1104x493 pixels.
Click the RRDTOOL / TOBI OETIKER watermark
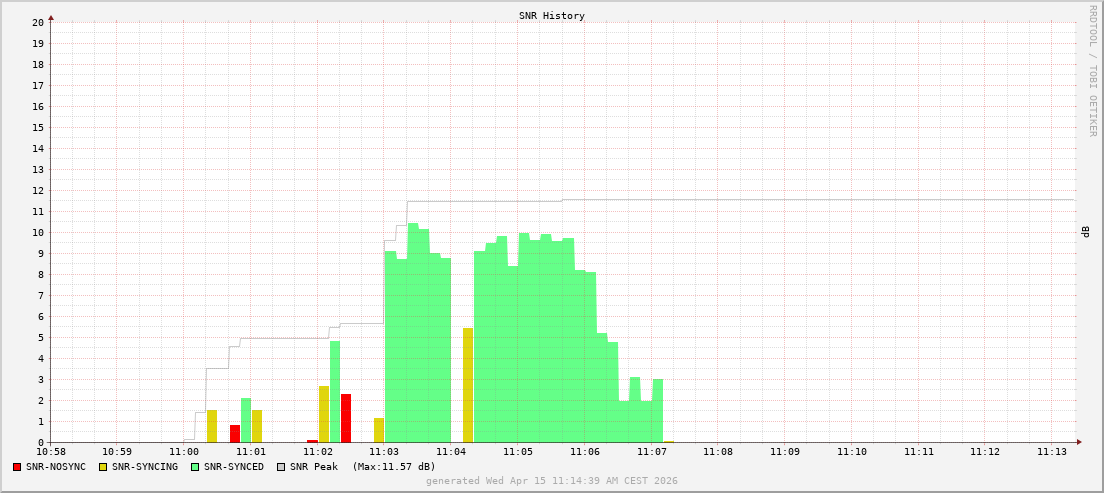pos(1092,70)
